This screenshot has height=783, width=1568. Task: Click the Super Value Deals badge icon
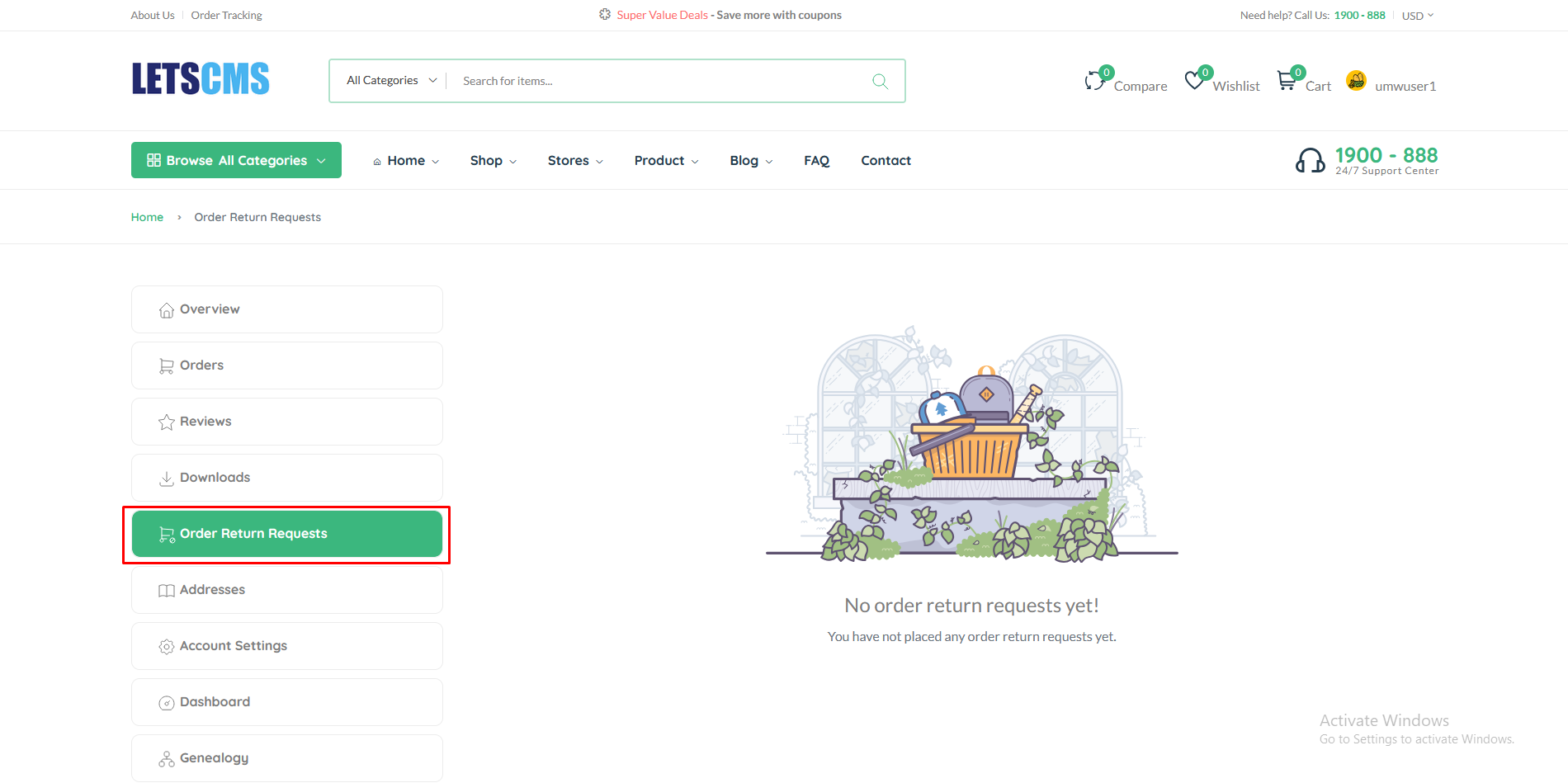(x=605, y=15)
